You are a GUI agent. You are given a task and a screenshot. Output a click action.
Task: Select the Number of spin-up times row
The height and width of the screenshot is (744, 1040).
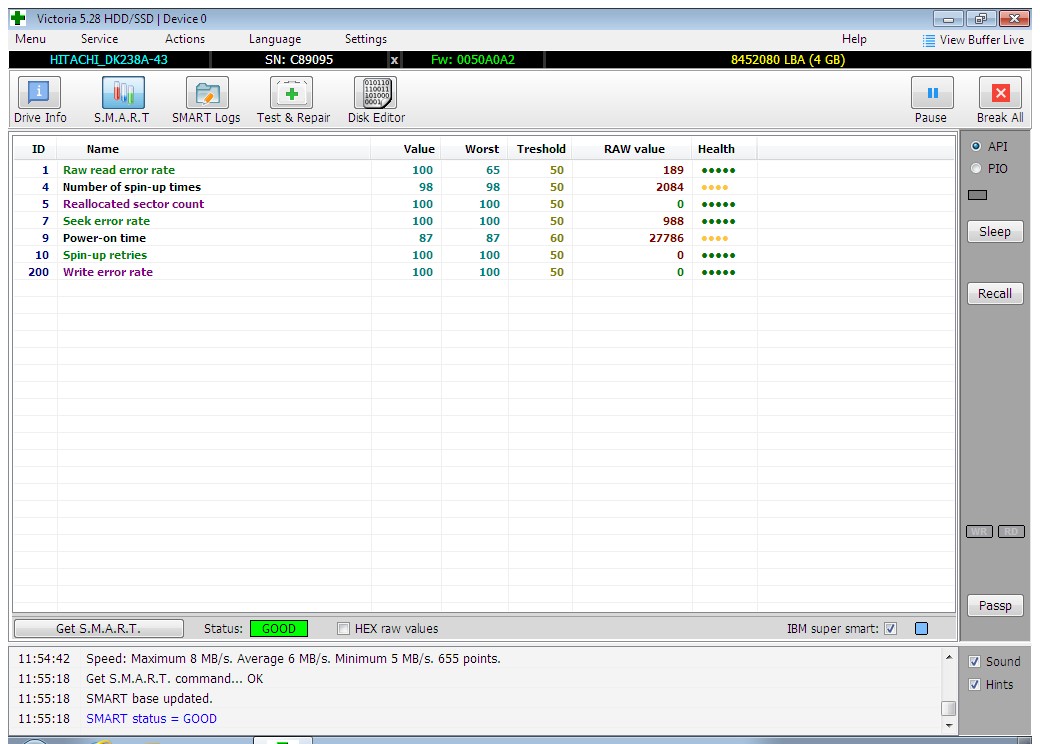[x=484, y=188]
